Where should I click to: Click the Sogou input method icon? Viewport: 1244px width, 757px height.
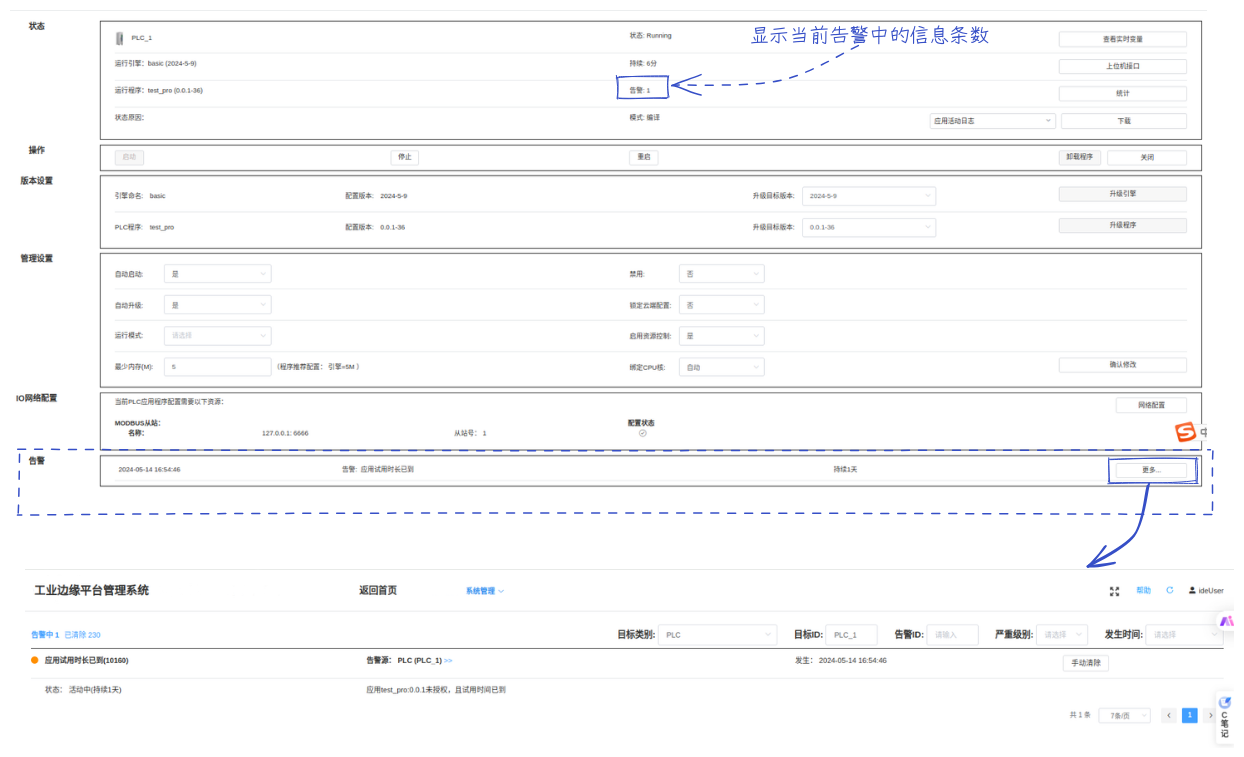click(1185, 432)
